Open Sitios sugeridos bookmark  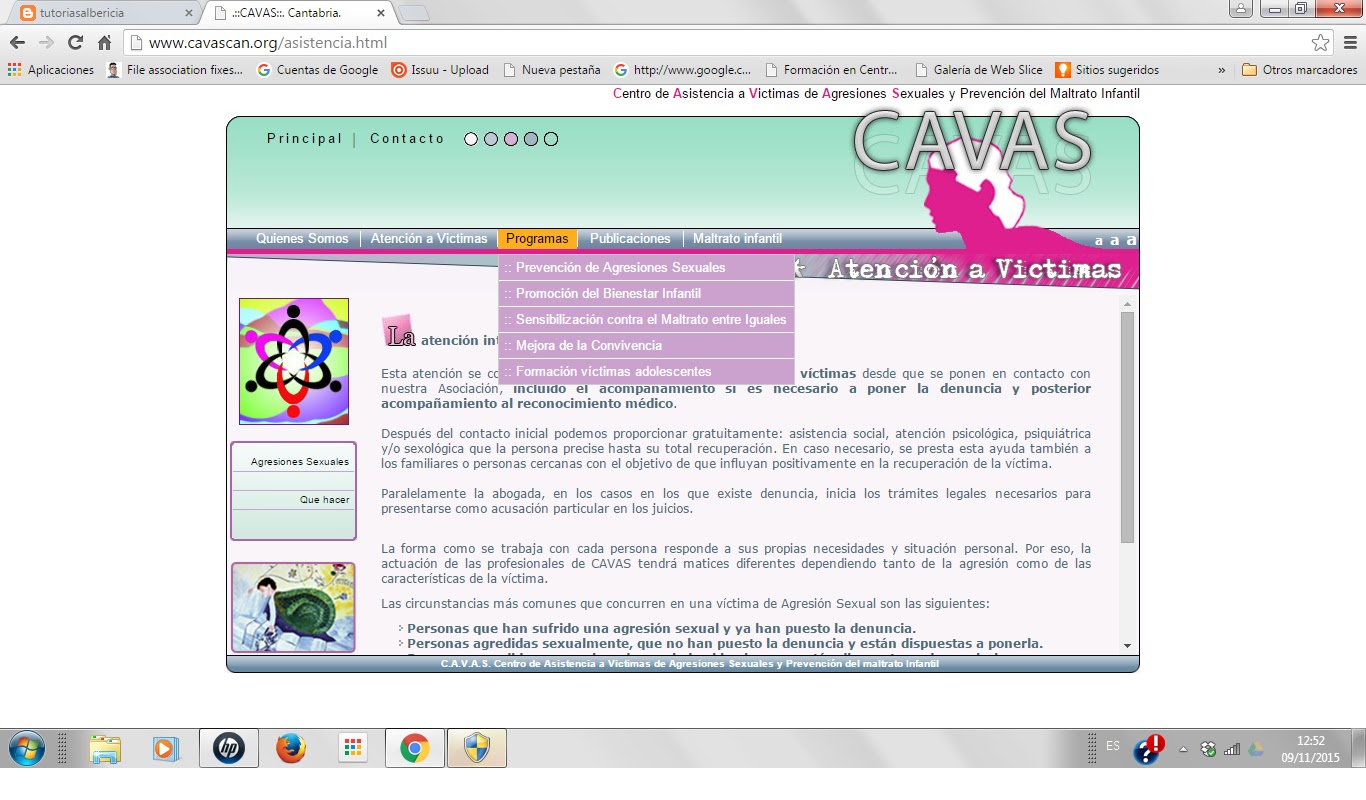coord(1107,70)
